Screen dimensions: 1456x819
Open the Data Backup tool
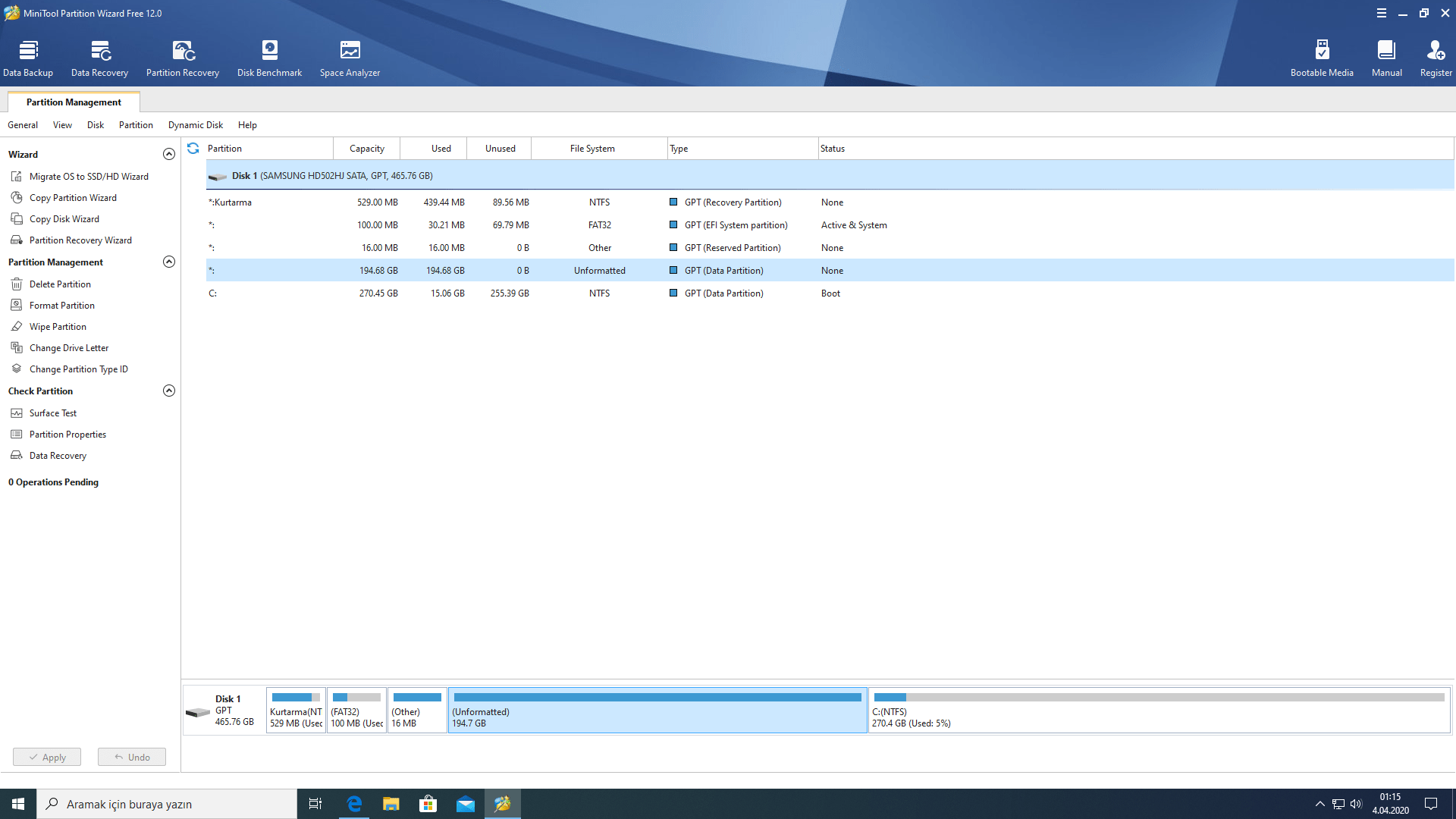pos(28,58)
